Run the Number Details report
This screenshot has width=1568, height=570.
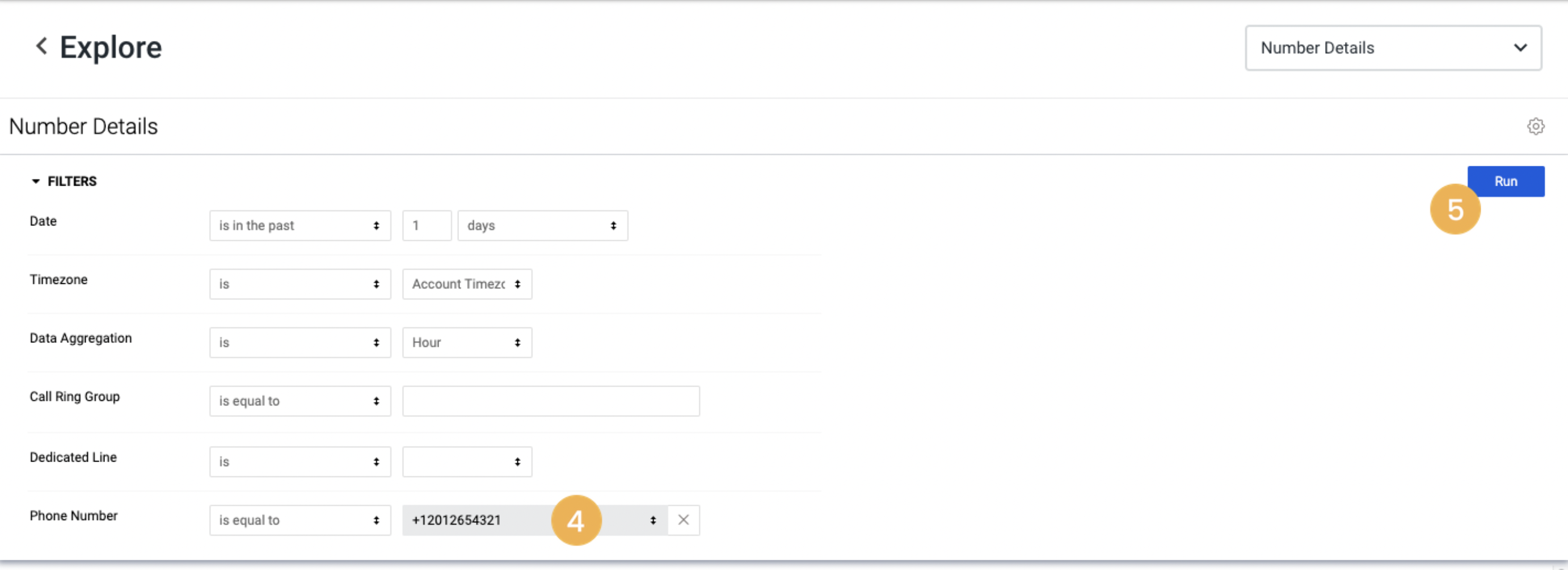1505,181
